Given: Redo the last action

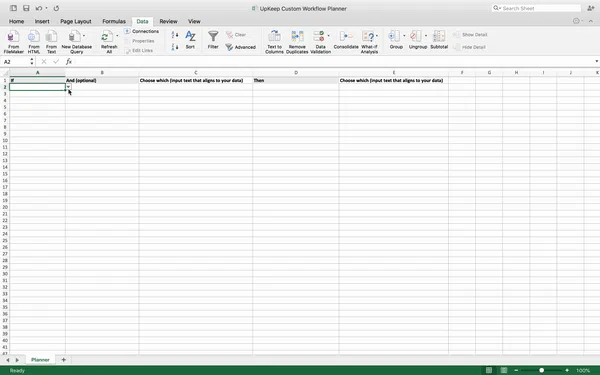Looking at the screenshot, I should (x=56, y=8).
